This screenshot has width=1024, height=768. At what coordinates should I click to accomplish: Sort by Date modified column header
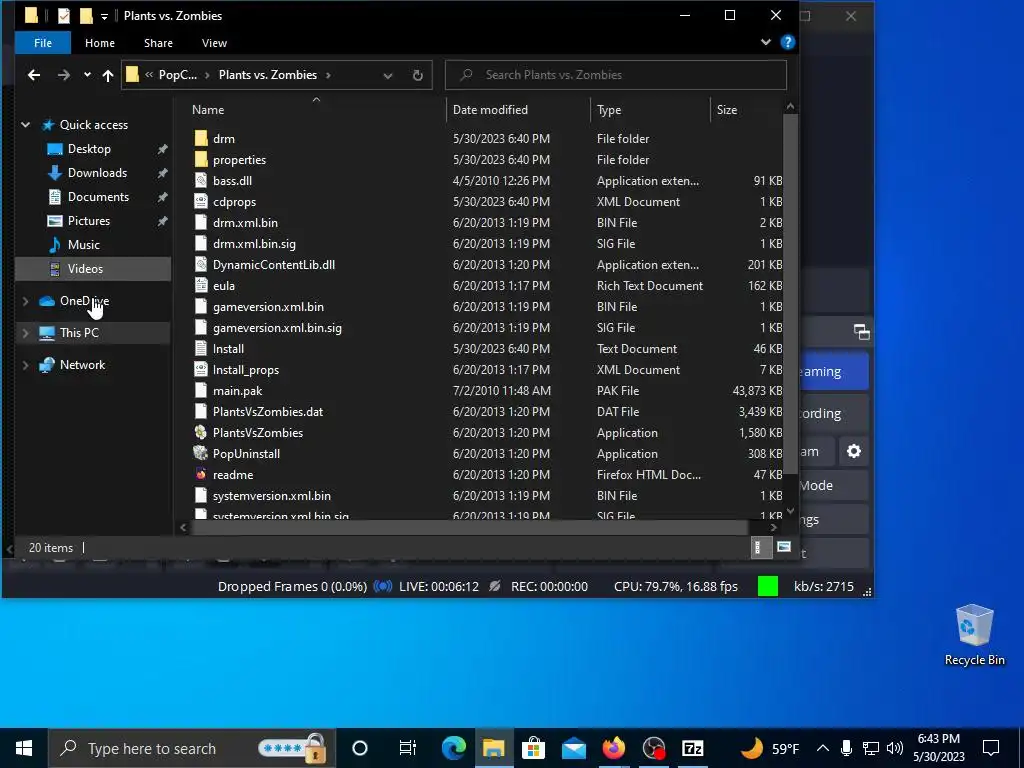click(x=519, y=110)
